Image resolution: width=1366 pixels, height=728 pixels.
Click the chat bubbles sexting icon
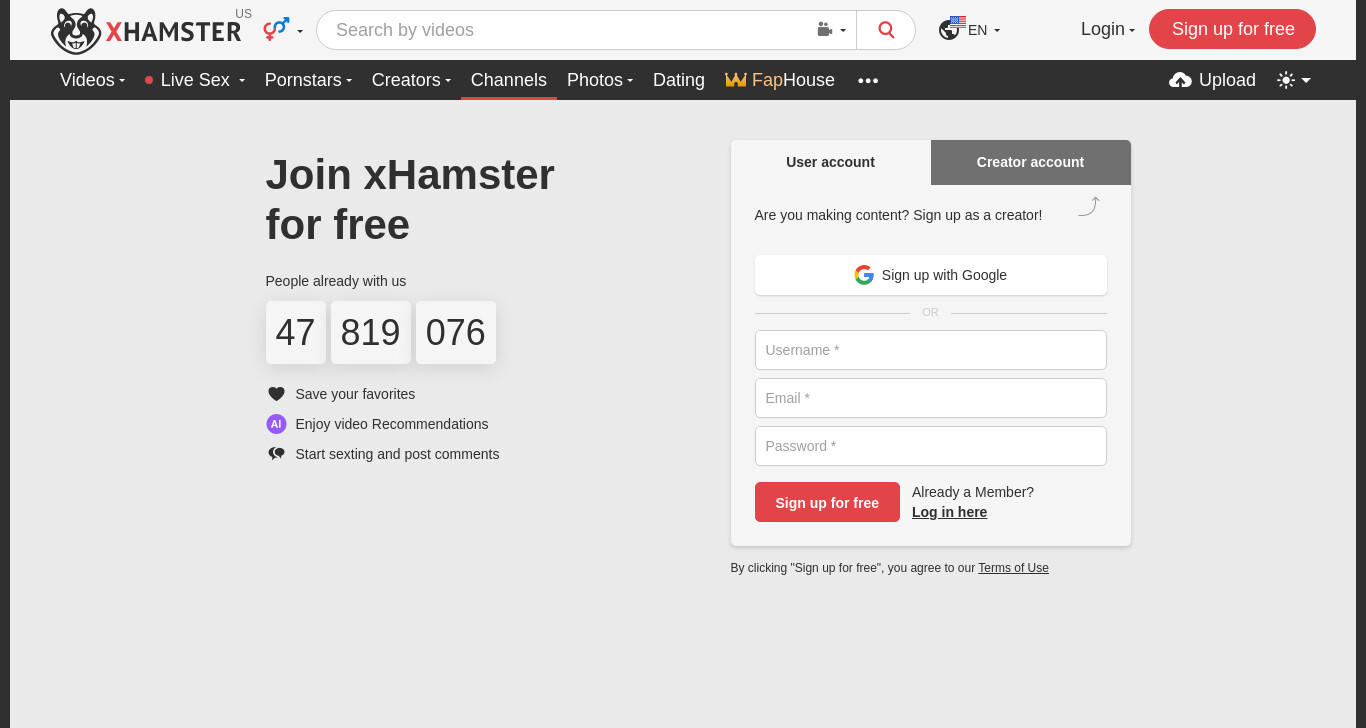click(x=276, y=454)
